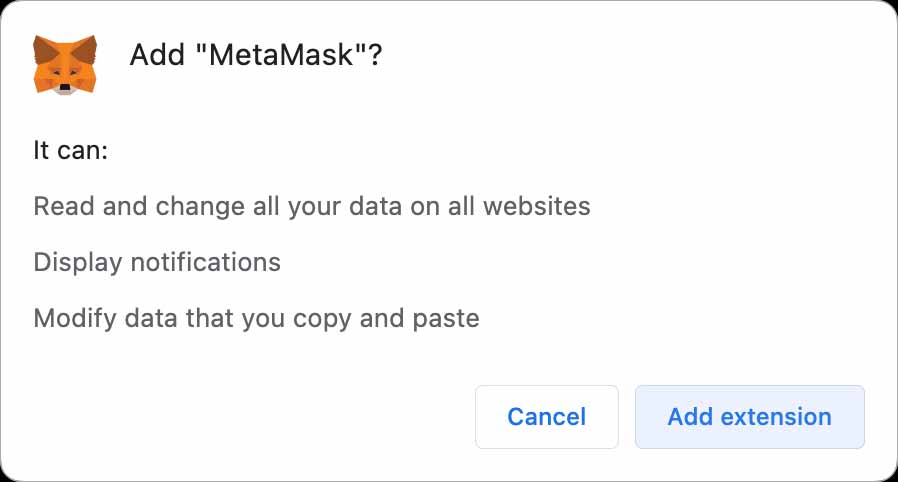Click the word "Modify" in third permission

tap(69, 318)
